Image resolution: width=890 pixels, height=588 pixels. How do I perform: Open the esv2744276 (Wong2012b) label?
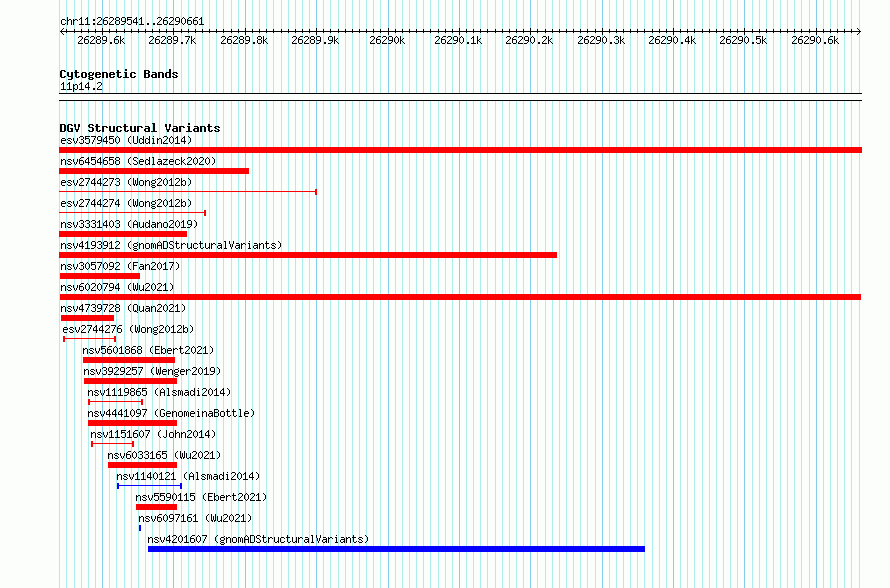(128, 329)
